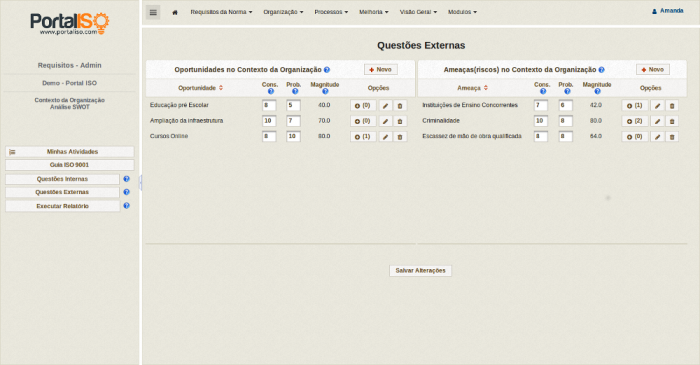The image size is (700, 365).
Task: Toggle the hamburger sidebar menu button
Action: pyautogui.click(x=153, y=12)
